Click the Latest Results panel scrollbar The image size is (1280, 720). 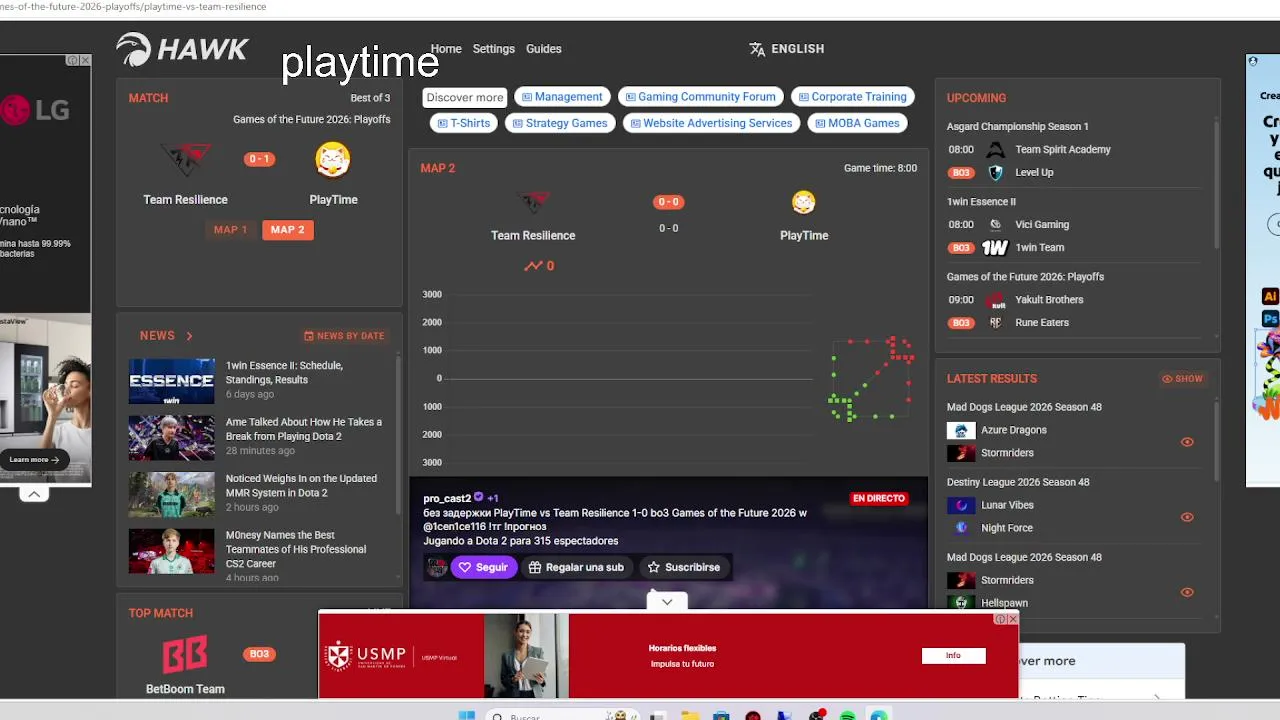tap(1217, 440)
